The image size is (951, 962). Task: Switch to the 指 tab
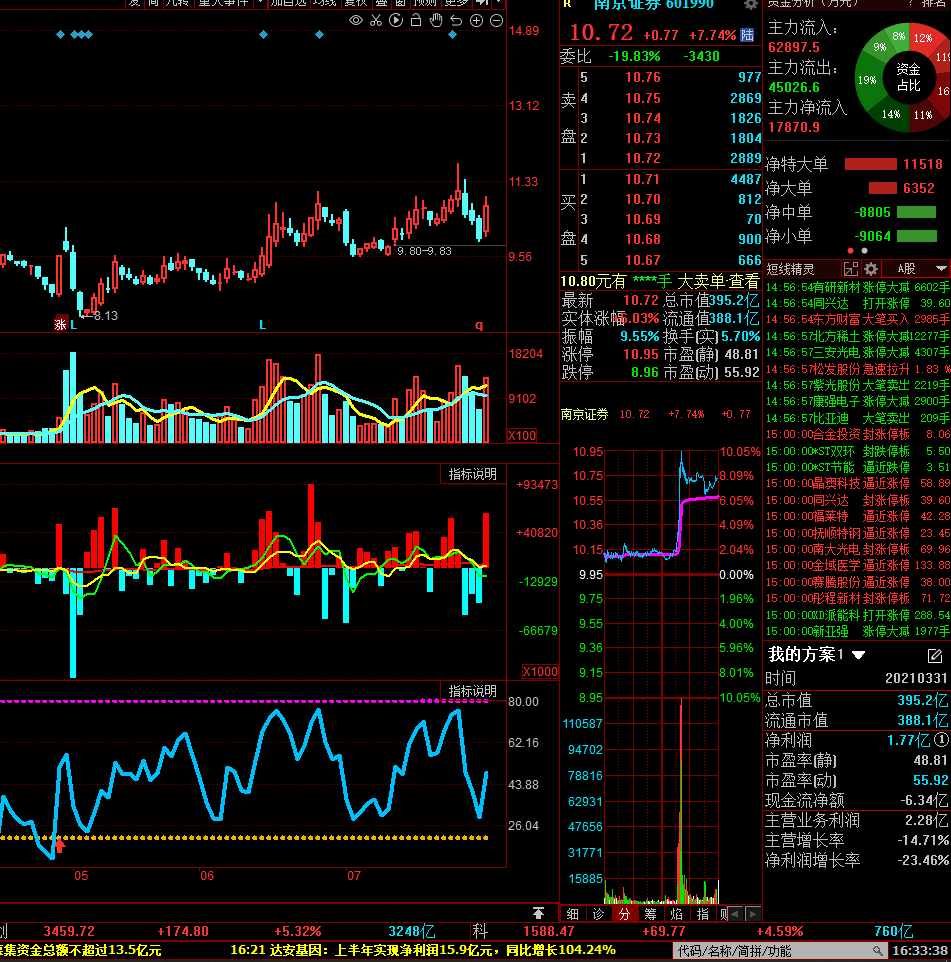pos(703,914)
